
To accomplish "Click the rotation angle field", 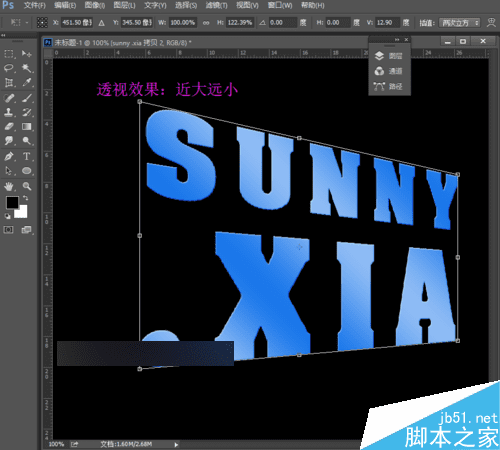I will (282, 23).
